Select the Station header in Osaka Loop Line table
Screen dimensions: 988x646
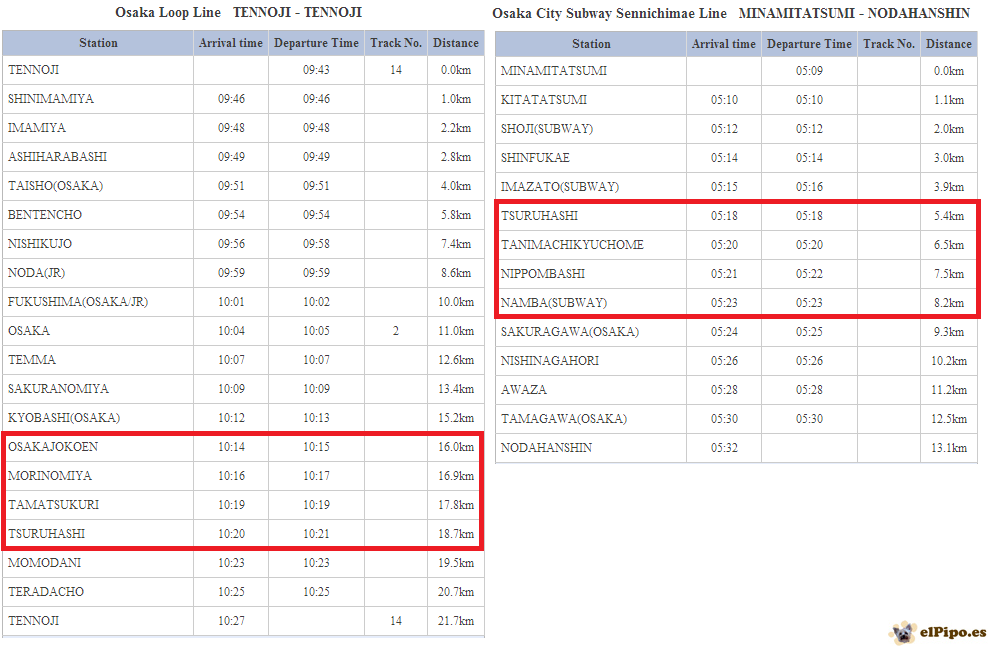pos(98,43)
